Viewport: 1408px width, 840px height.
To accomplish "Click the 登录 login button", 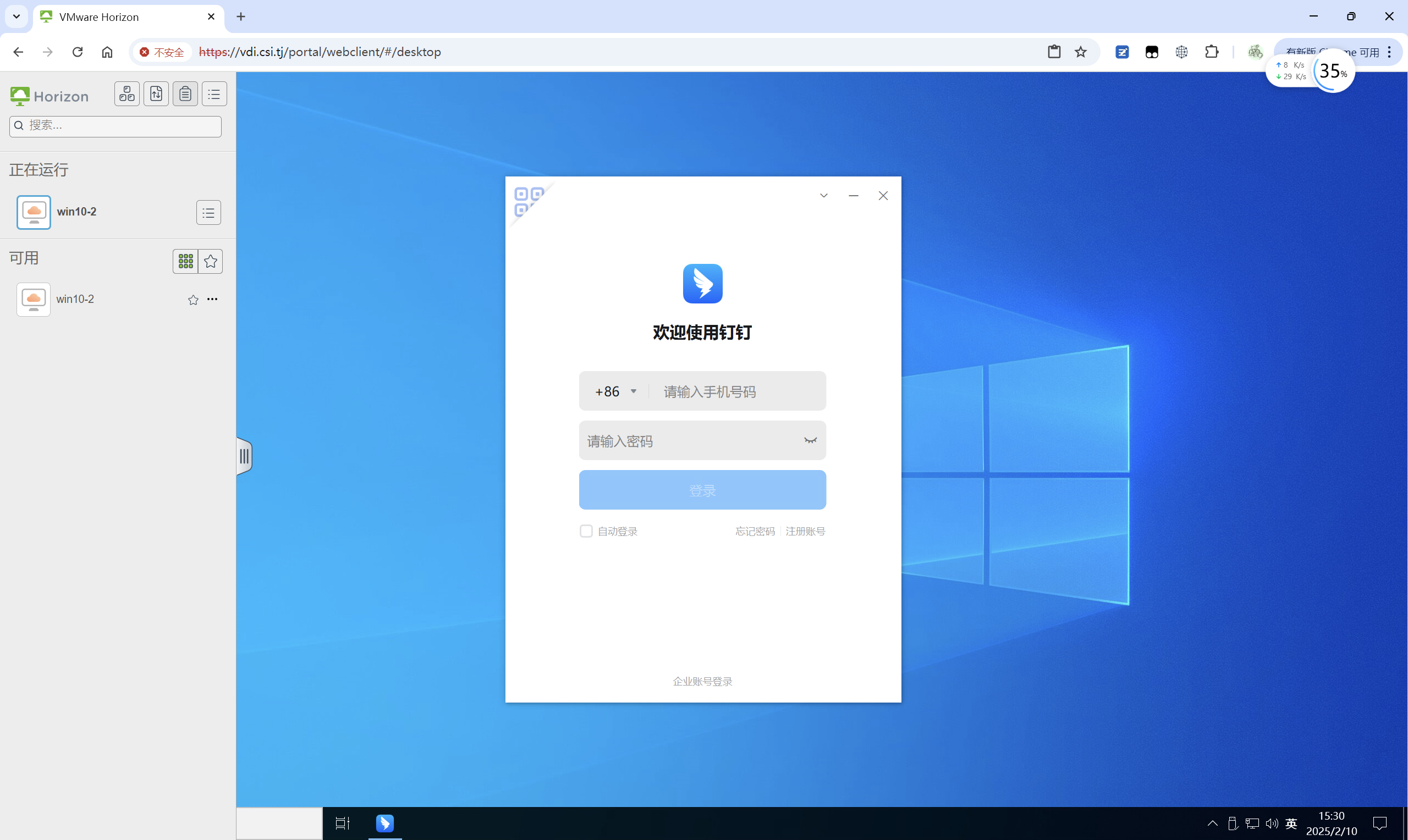I will click(x=702, y=490).
